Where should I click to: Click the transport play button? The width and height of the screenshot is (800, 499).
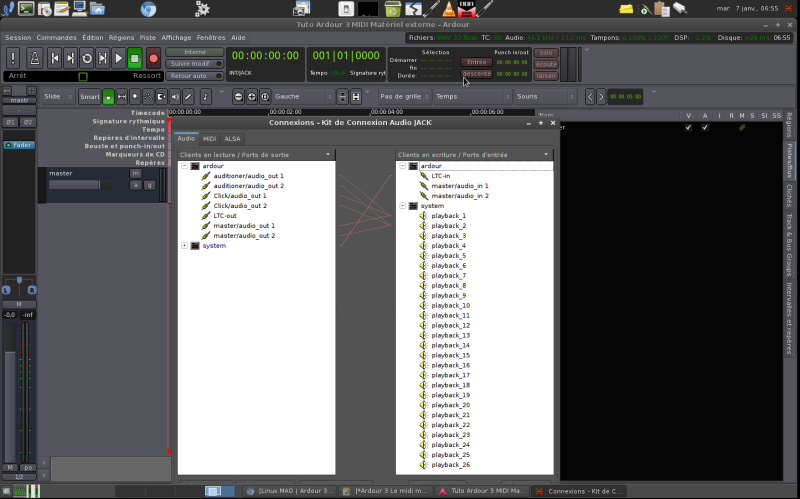pyautogui.click(x=118, y=58)
